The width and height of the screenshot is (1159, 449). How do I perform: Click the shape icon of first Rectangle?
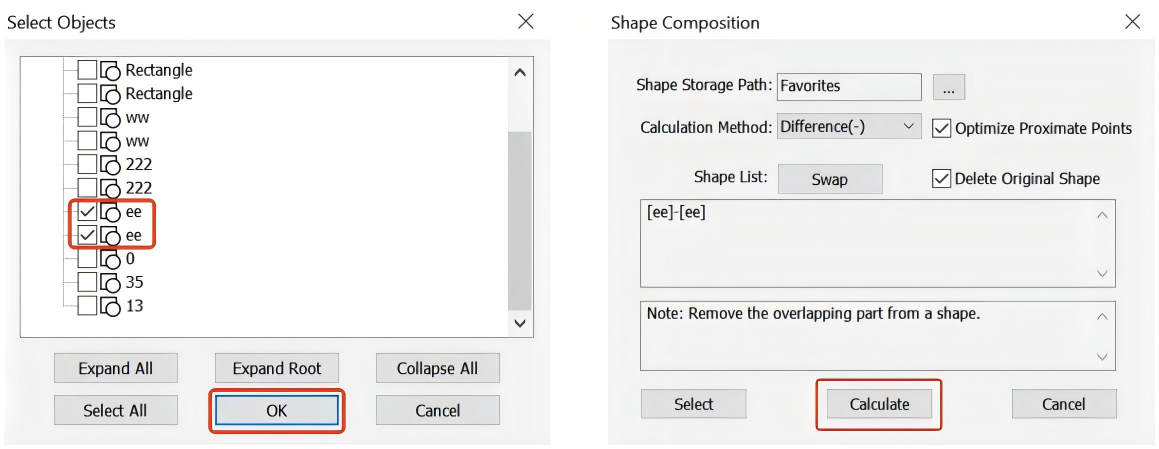pos(110,71)
